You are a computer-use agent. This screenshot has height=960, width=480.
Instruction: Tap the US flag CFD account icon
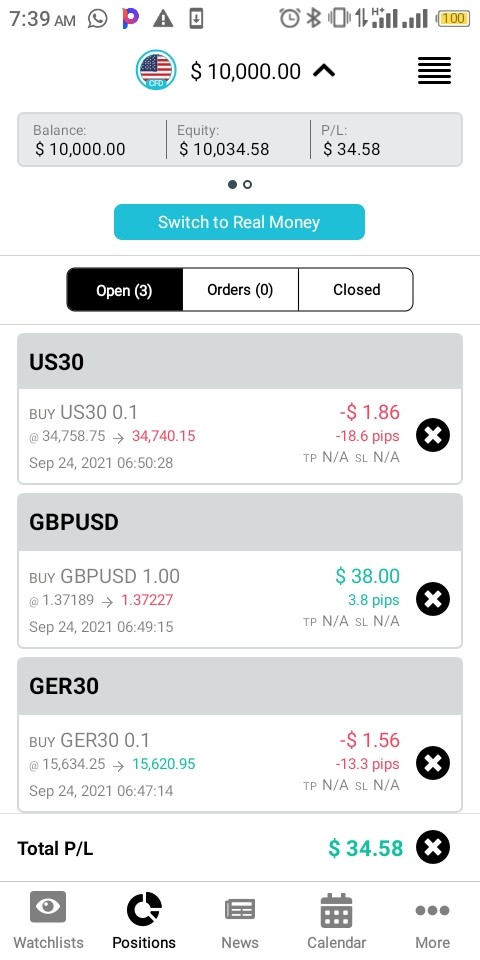[156, 70]
